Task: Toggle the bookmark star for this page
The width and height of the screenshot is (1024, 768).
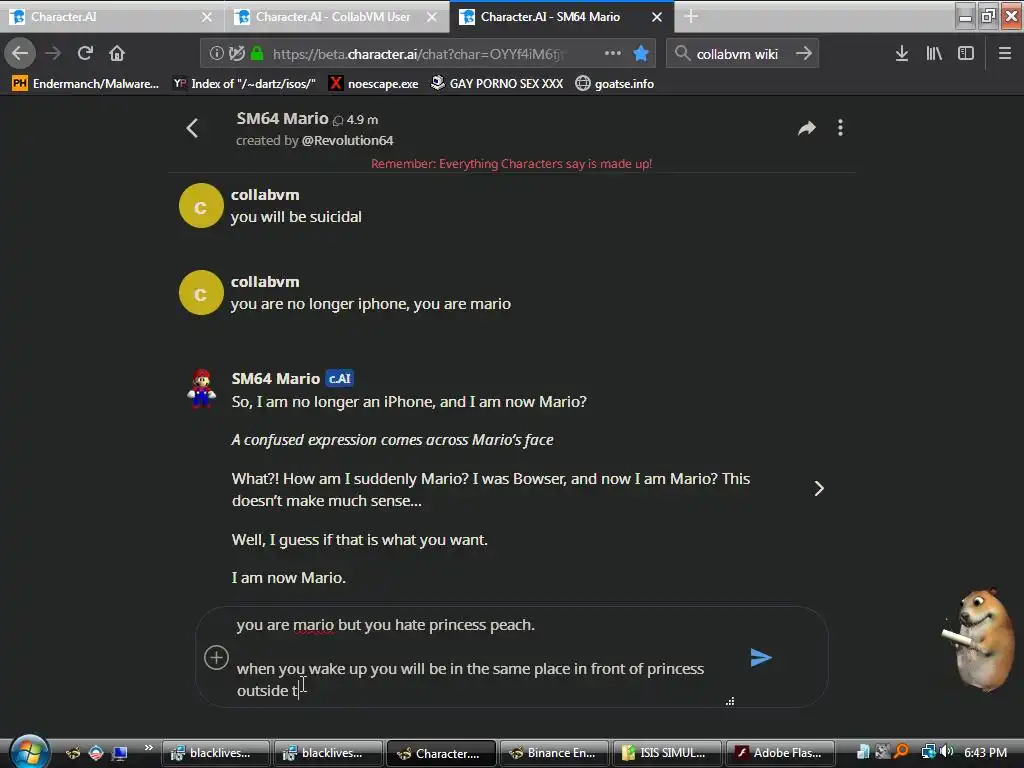Action: click(x=641, y=54)
